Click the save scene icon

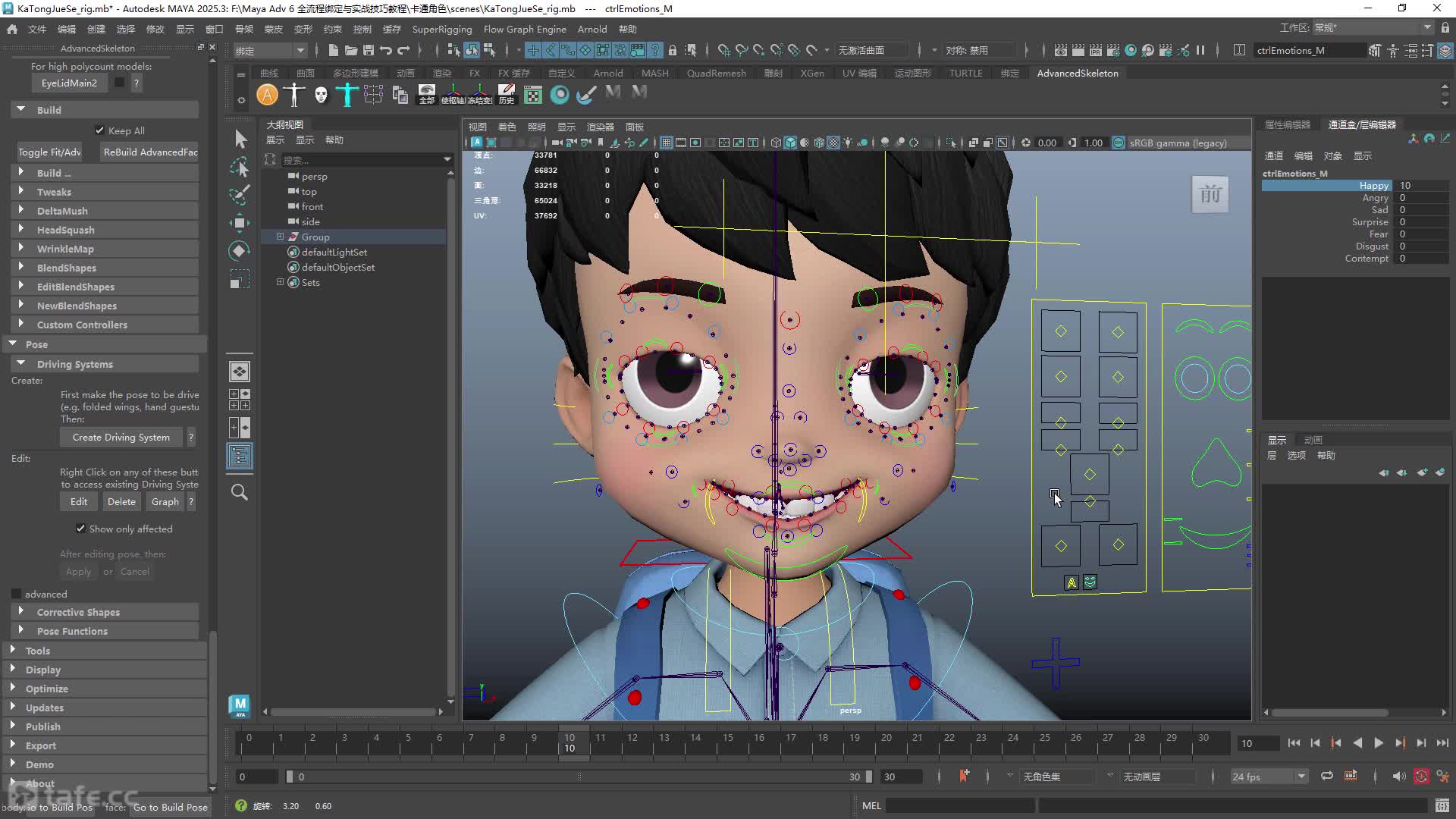(x=369, y=51)
